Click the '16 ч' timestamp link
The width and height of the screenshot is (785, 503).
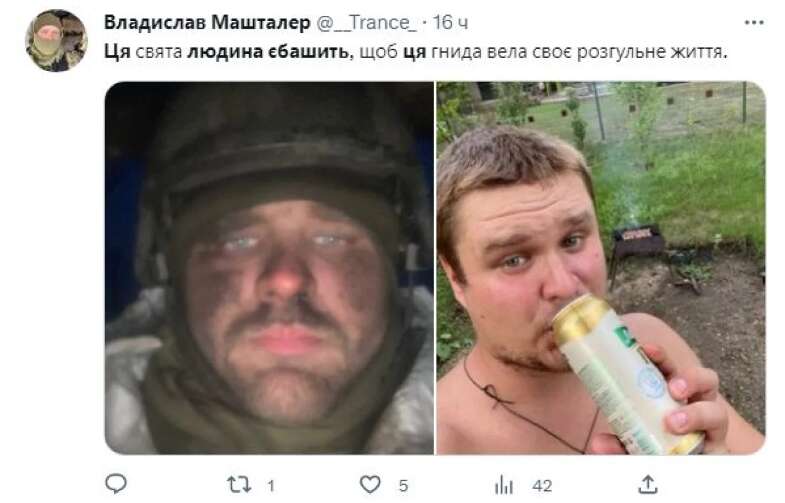point(451,23)
